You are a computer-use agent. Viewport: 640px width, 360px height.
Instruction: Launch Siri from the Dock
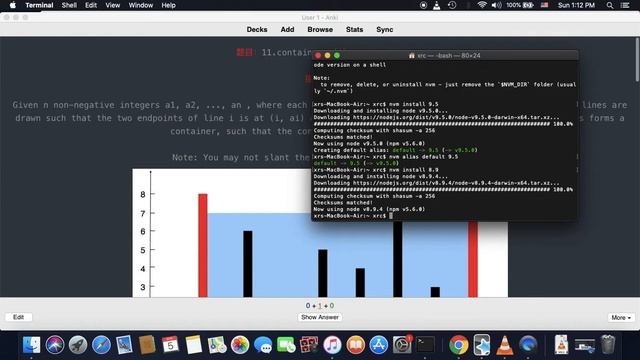tap(55, 345)
